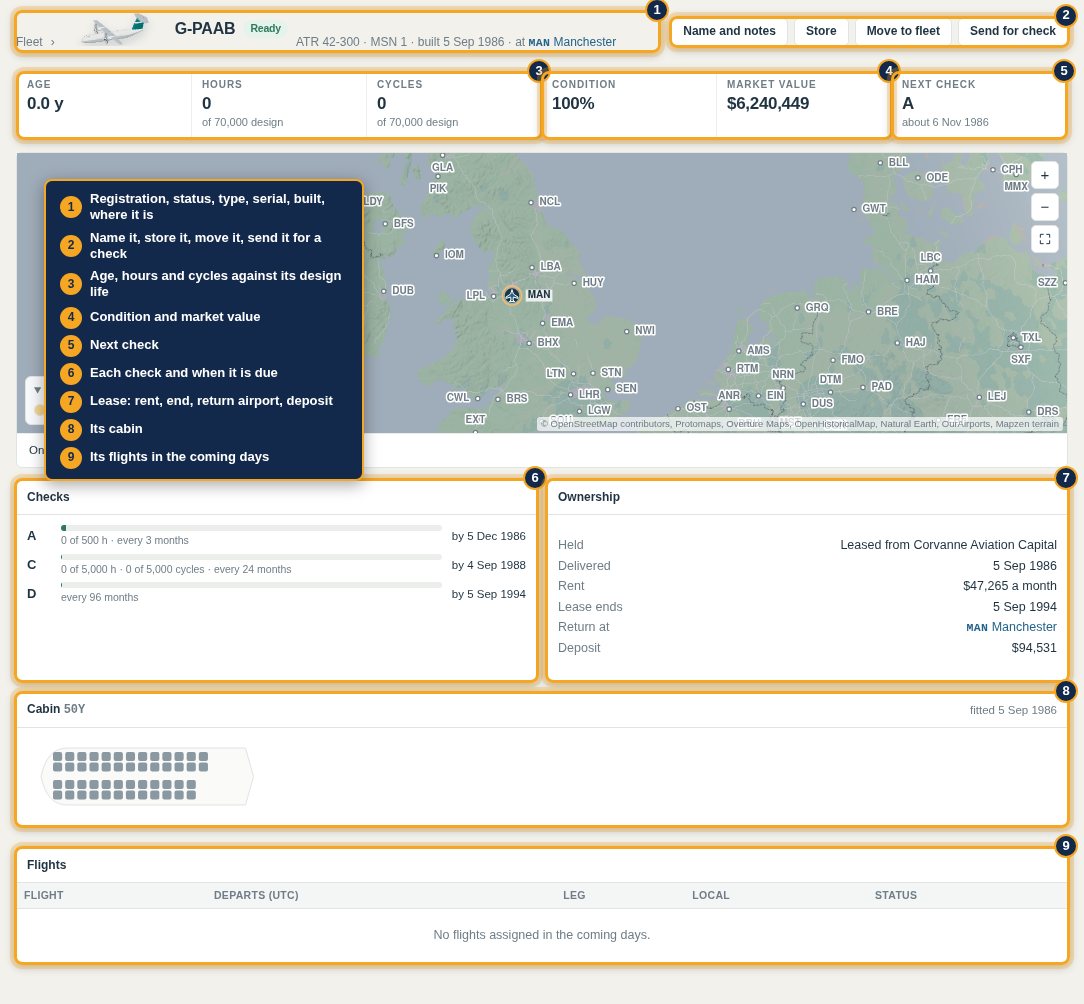Viewport: 1084px width, 1004px height.
Task: Select the BFS airport marker
Action: pyautogui.click(x=385, y=224)
